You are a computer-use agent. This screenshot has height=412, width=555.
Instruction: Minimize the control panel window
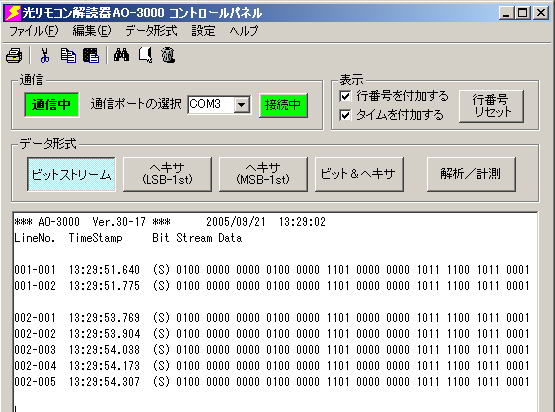506,13
